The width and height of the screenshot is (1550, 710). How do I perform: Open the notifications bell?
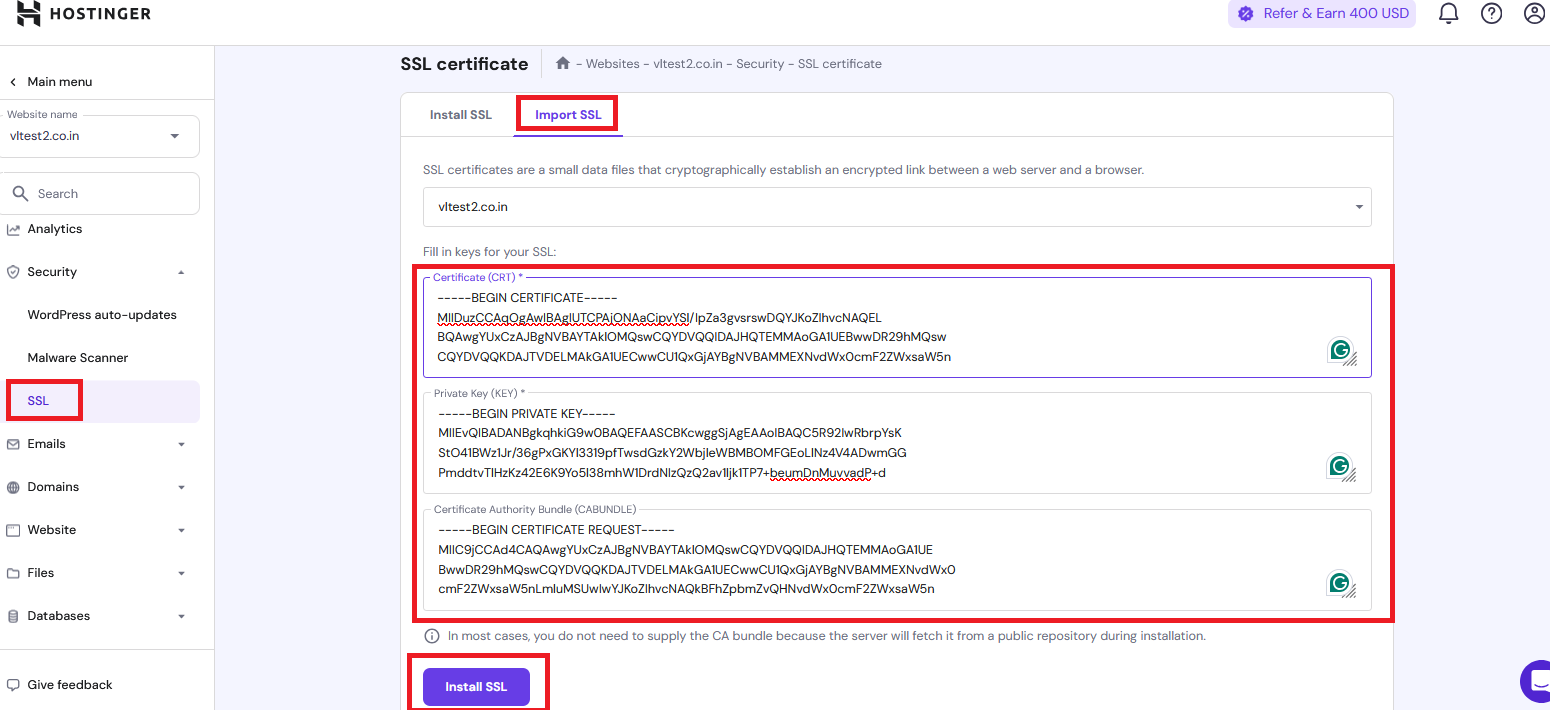coord(1448,14)
